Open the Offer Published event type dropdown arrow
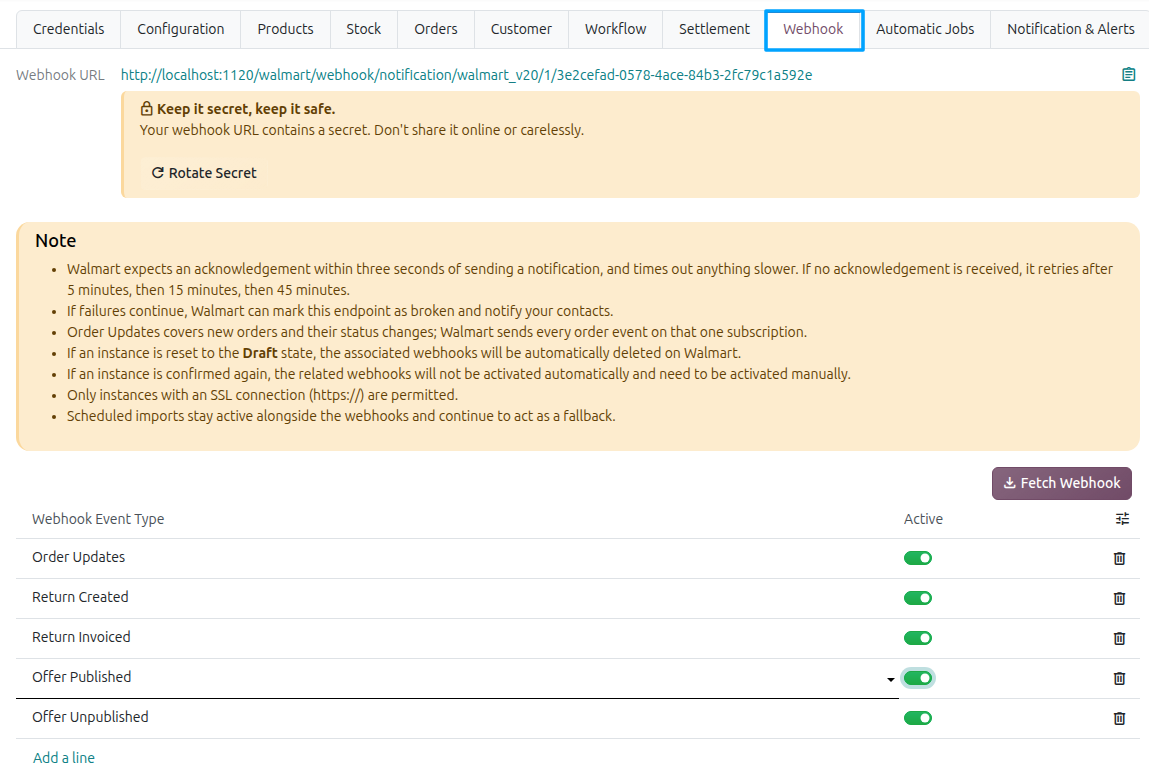Viewport: 1149px width, 774px height. pyautogui.click(x=890, y=679)
